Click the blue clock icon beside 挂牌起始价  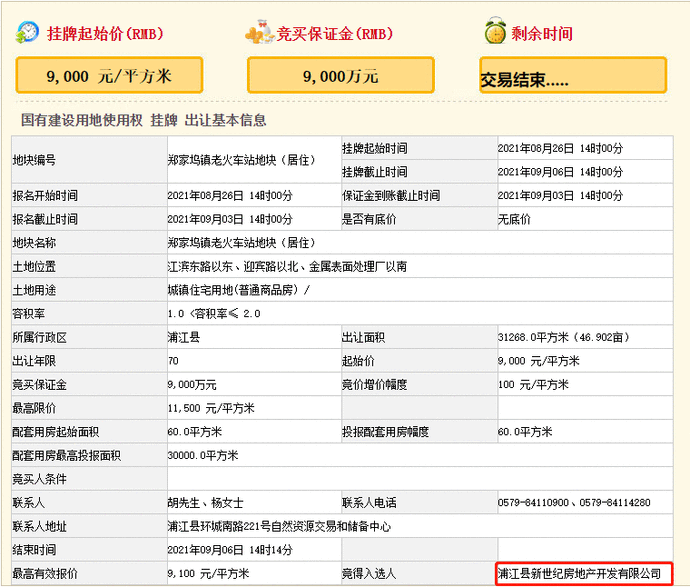[27, 32]
